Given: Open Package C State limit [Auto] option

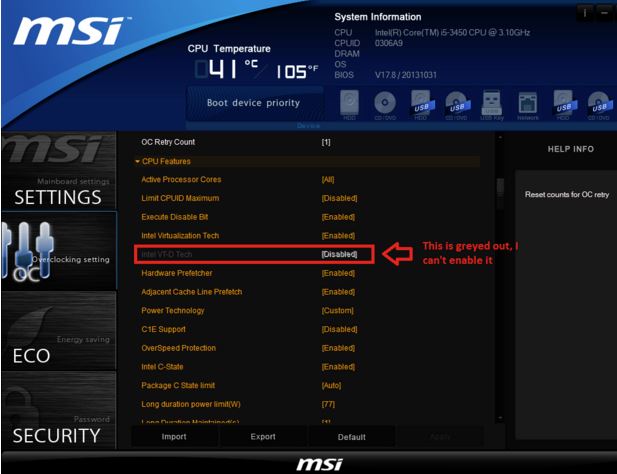Looking at the screenshot, I should point(331,385).
